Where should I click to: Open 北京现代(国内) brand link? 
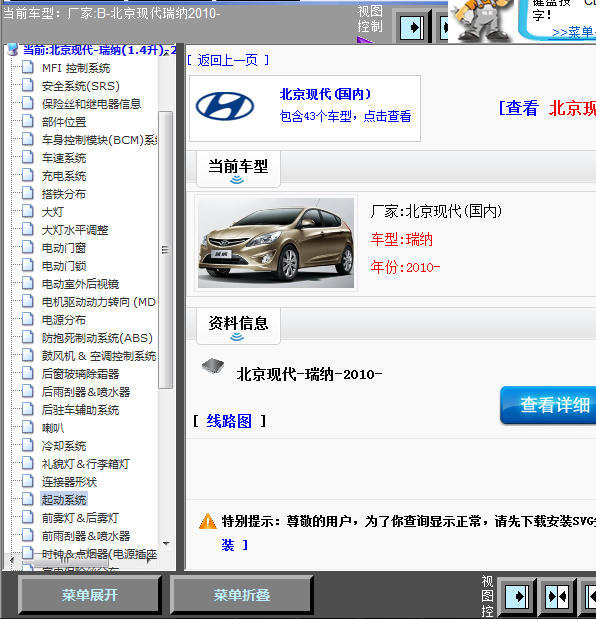click(x=326, y=94)
